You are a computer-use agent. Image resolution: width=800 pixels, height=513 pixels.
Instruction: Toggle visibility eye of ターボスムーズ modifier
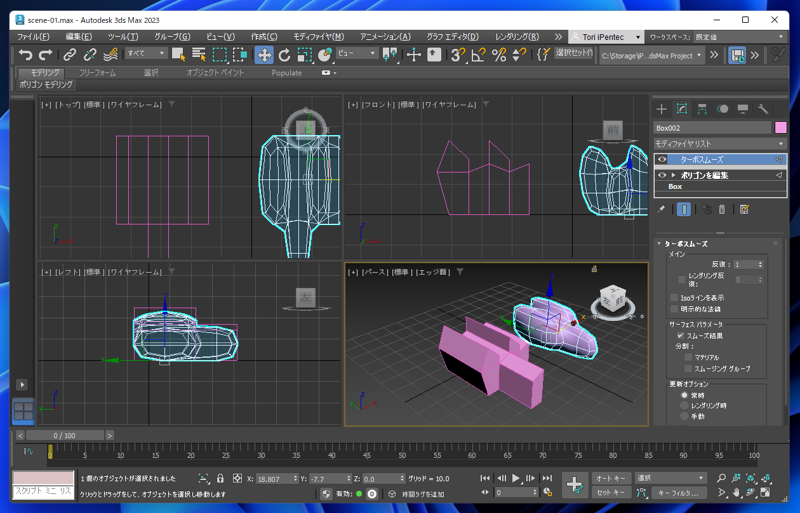pos(662,160)
